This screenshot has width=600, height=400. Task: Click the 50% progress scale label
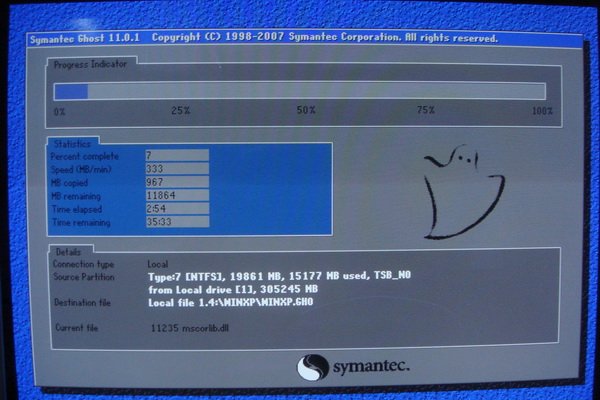[306, 110]
